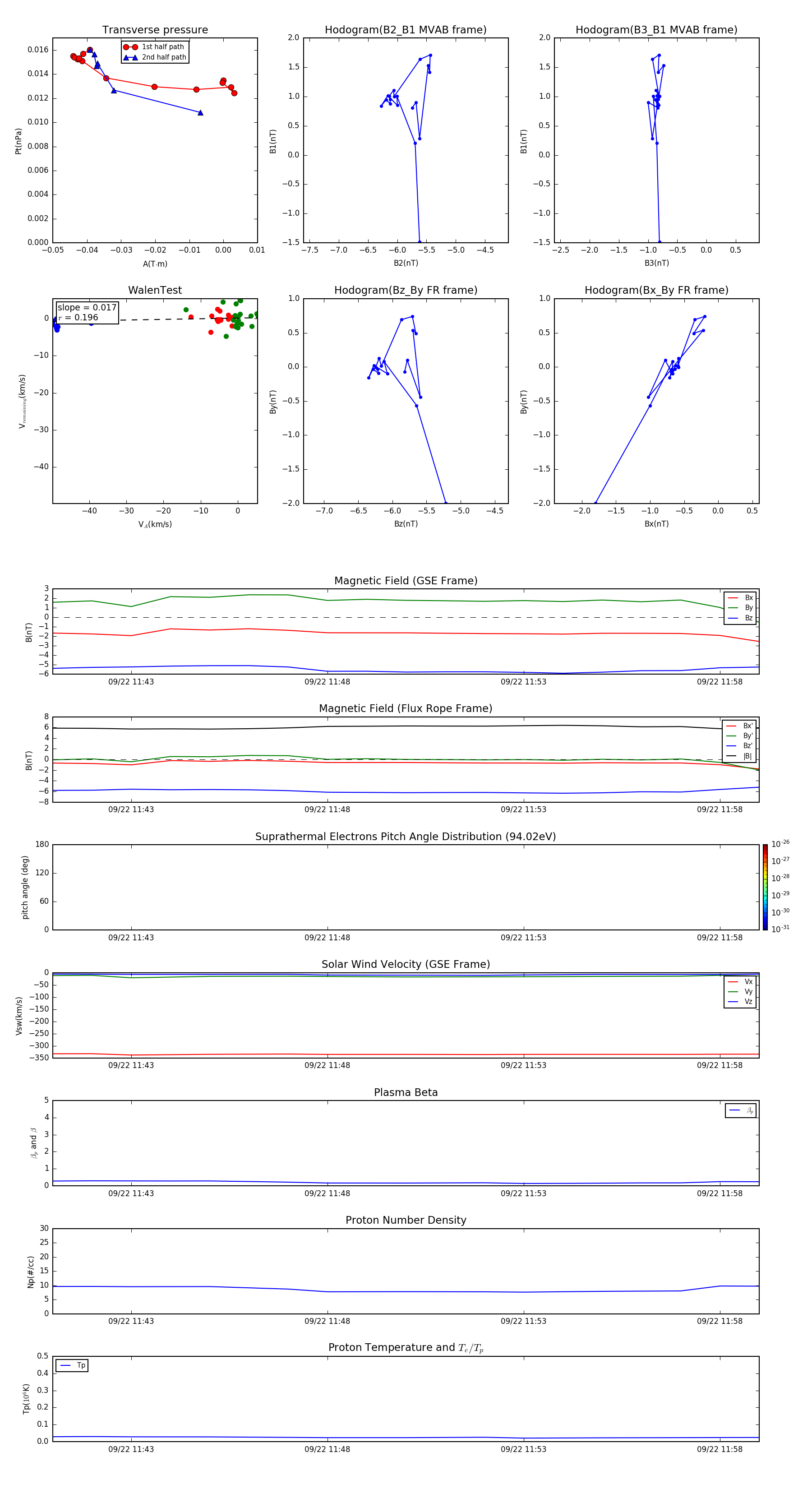The image size is (812, 1489).
Task: Select the |B| entry in Flux Rope legend
Action: pyautogui.click(x=740, y=756)
